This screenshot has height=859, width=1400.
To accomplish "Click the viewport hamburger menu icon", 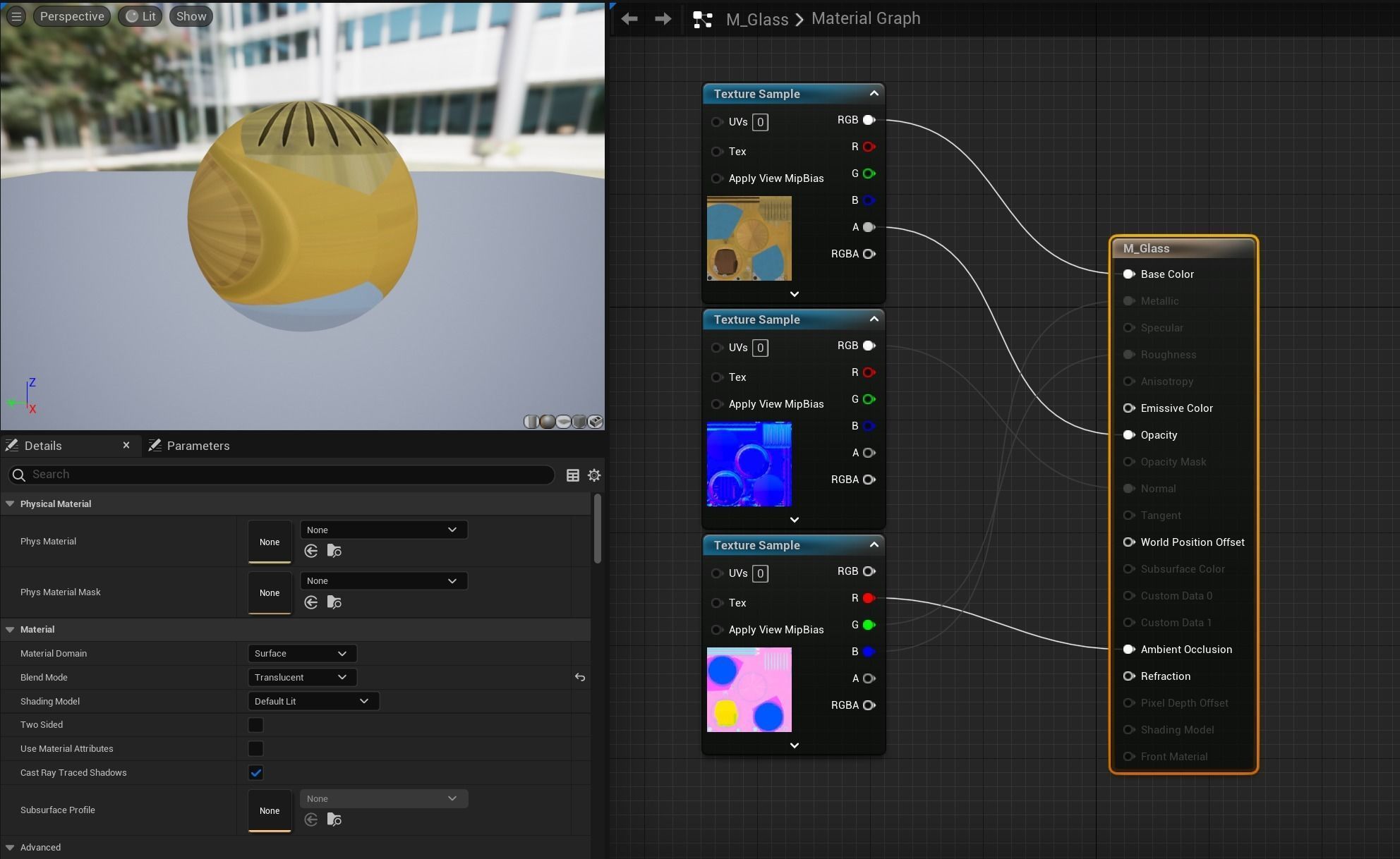I will 16,16.
